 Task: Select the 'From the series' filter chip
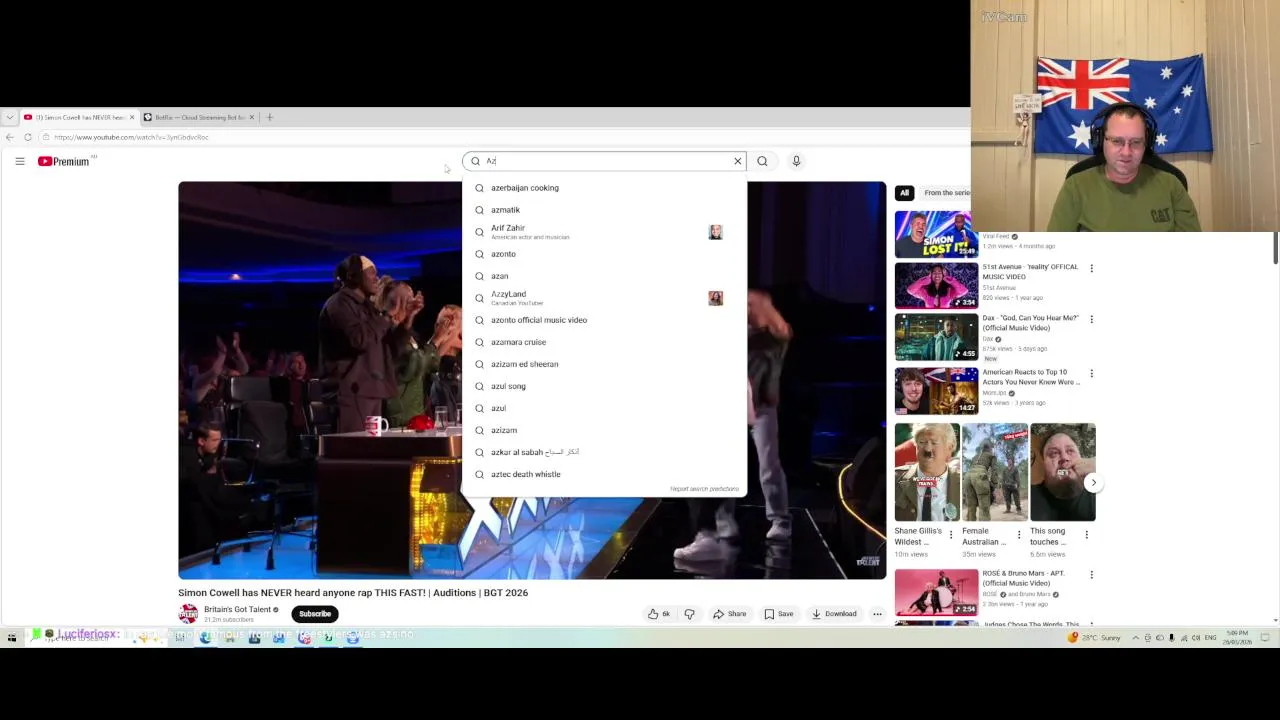[x=946, y=193]
